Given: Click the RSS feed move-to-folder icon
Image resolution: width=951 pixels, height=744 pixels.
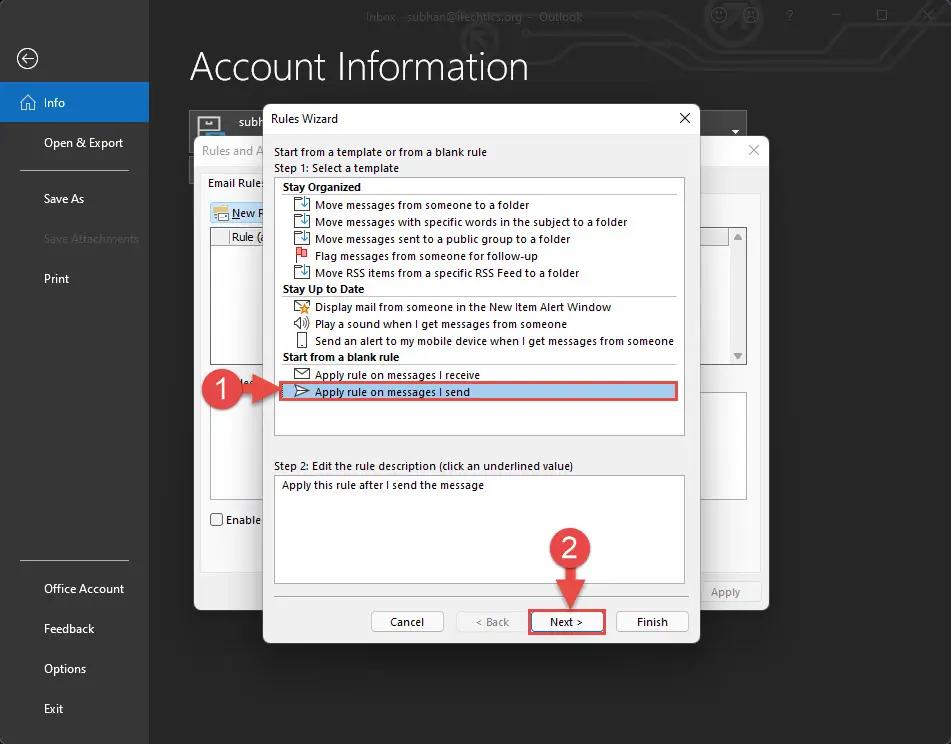Looking at the screenshot, I should (x=301, y=272).
